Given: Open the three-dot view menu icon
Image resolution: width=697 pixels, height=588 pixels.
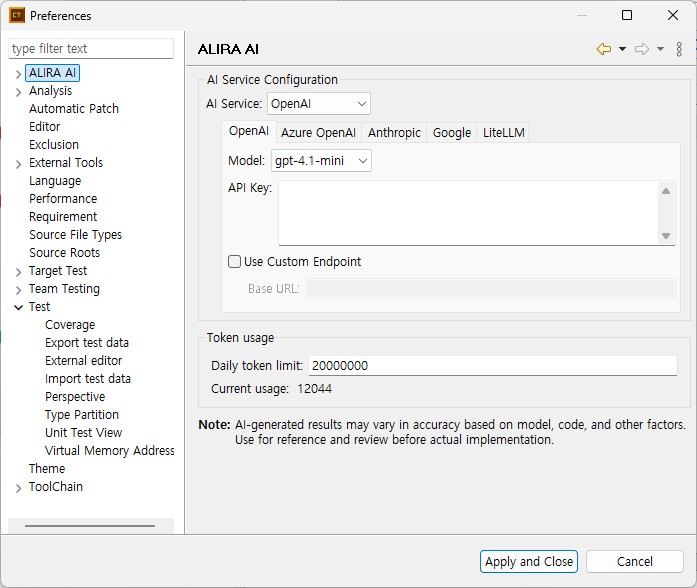Looking at the screenshot, I should coord(679,49).
